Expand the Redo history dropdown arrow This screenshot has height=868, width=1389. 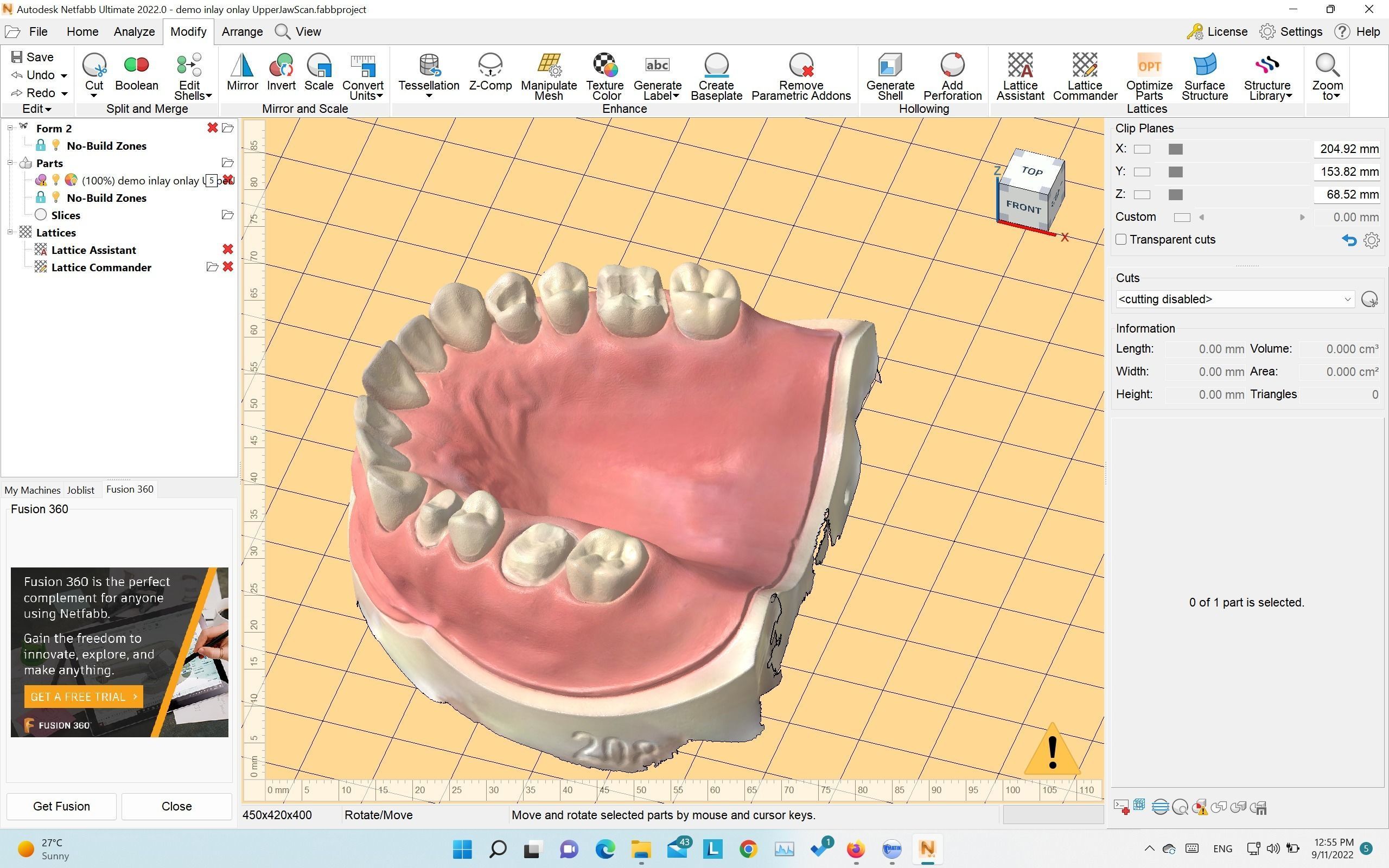coord(64,93)
